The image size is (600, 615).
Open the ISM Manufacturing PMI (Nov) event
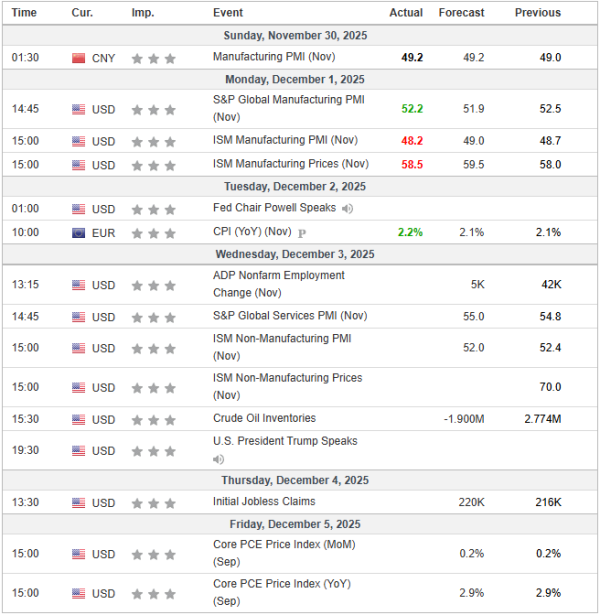pyautogui.click(x=285, y=140)
